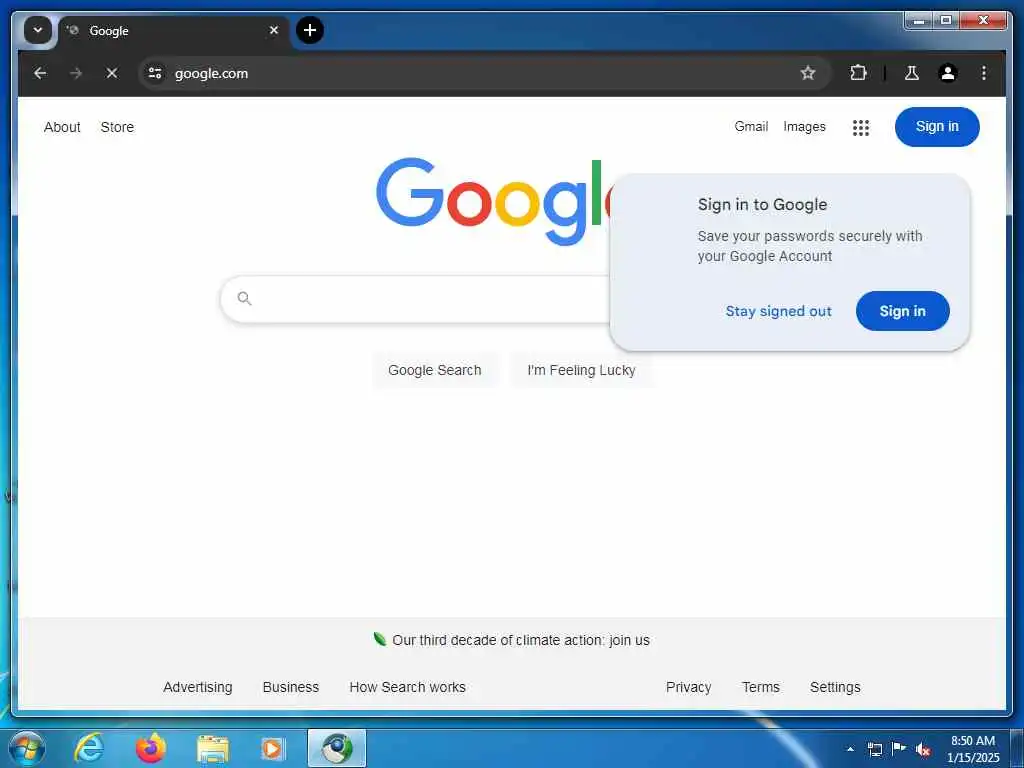Bookmark this page with the star
The width and height of the screenshot is (1024, 768).
pos(808,73)
